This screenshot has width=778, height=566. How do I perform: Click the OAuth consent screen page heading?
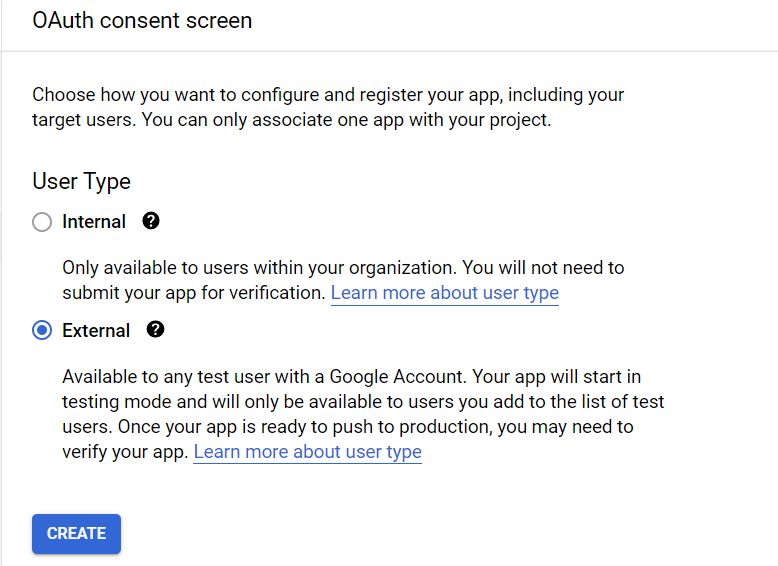(142, 21)
